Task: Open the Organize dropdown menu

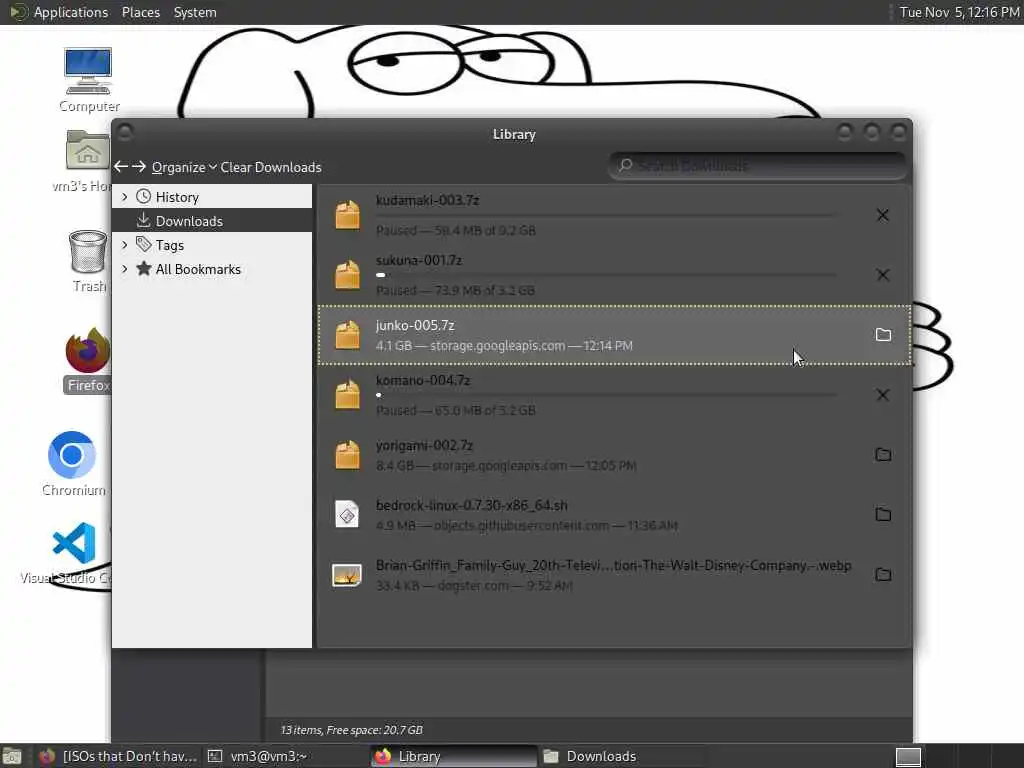Action: [184, 167]
